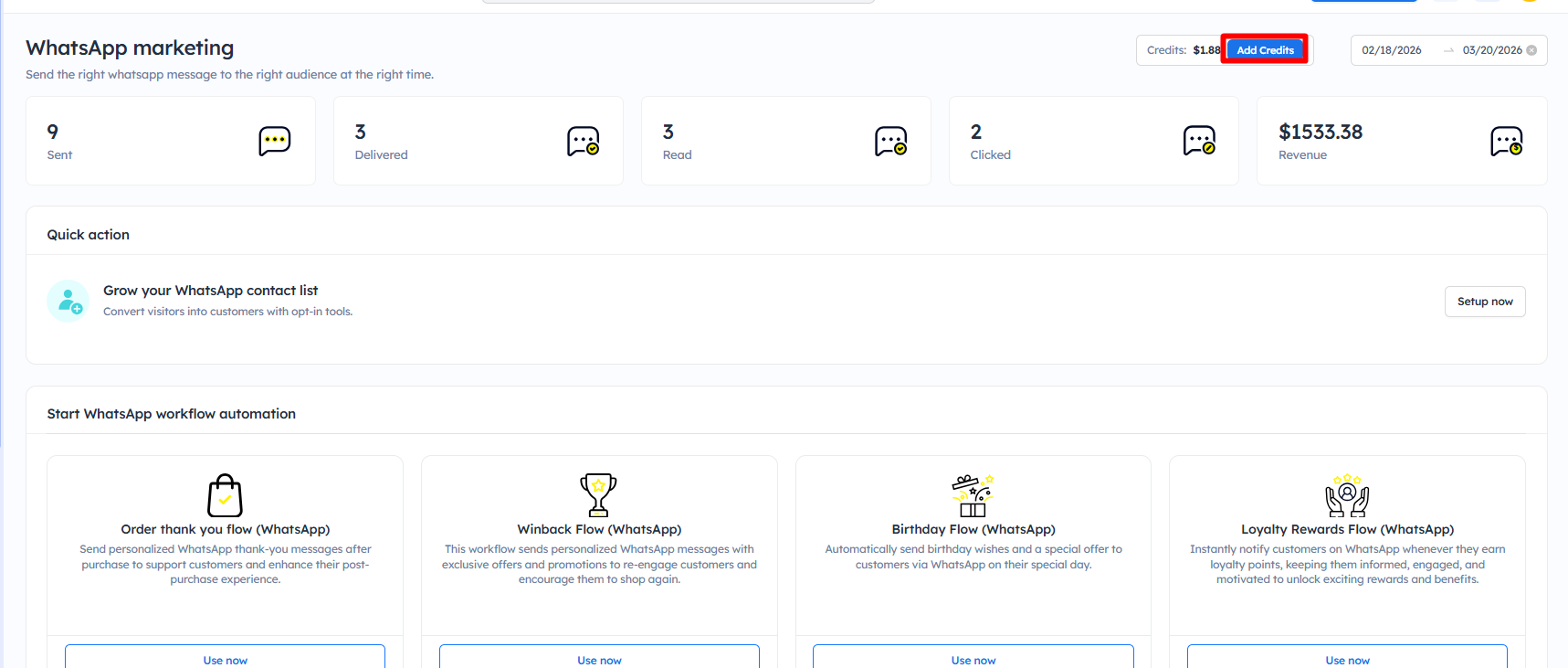Click the Order thank you shopping bag icon
This screenshot has width=1568, height=668.
(x=225, y=495)
